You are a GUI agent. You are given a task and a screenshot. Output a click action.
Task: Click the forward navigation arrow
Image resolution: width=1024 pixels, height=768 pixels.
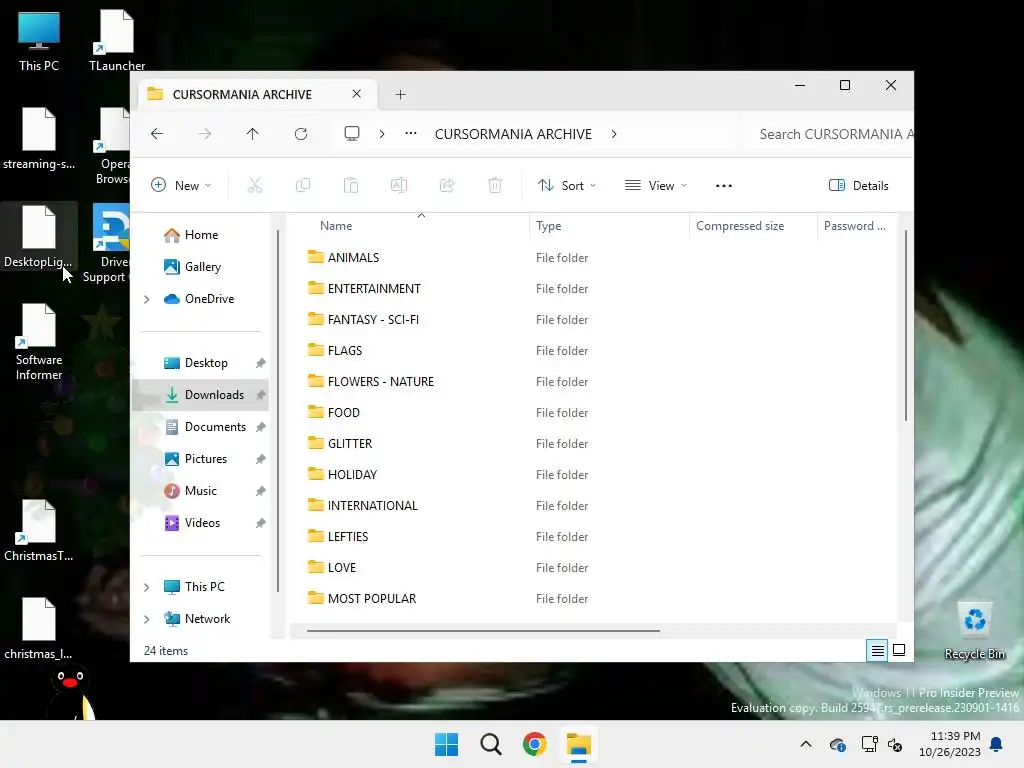[x=204, y=134]
